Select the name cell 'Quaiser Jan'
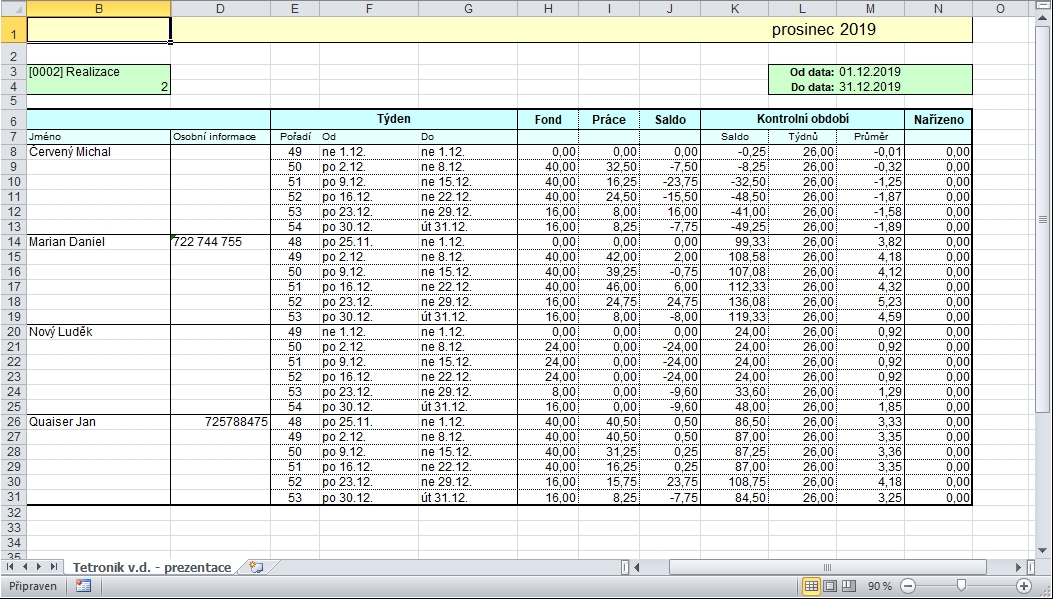The width and height of the screenshot is (1053, 599). coord(99,422)
